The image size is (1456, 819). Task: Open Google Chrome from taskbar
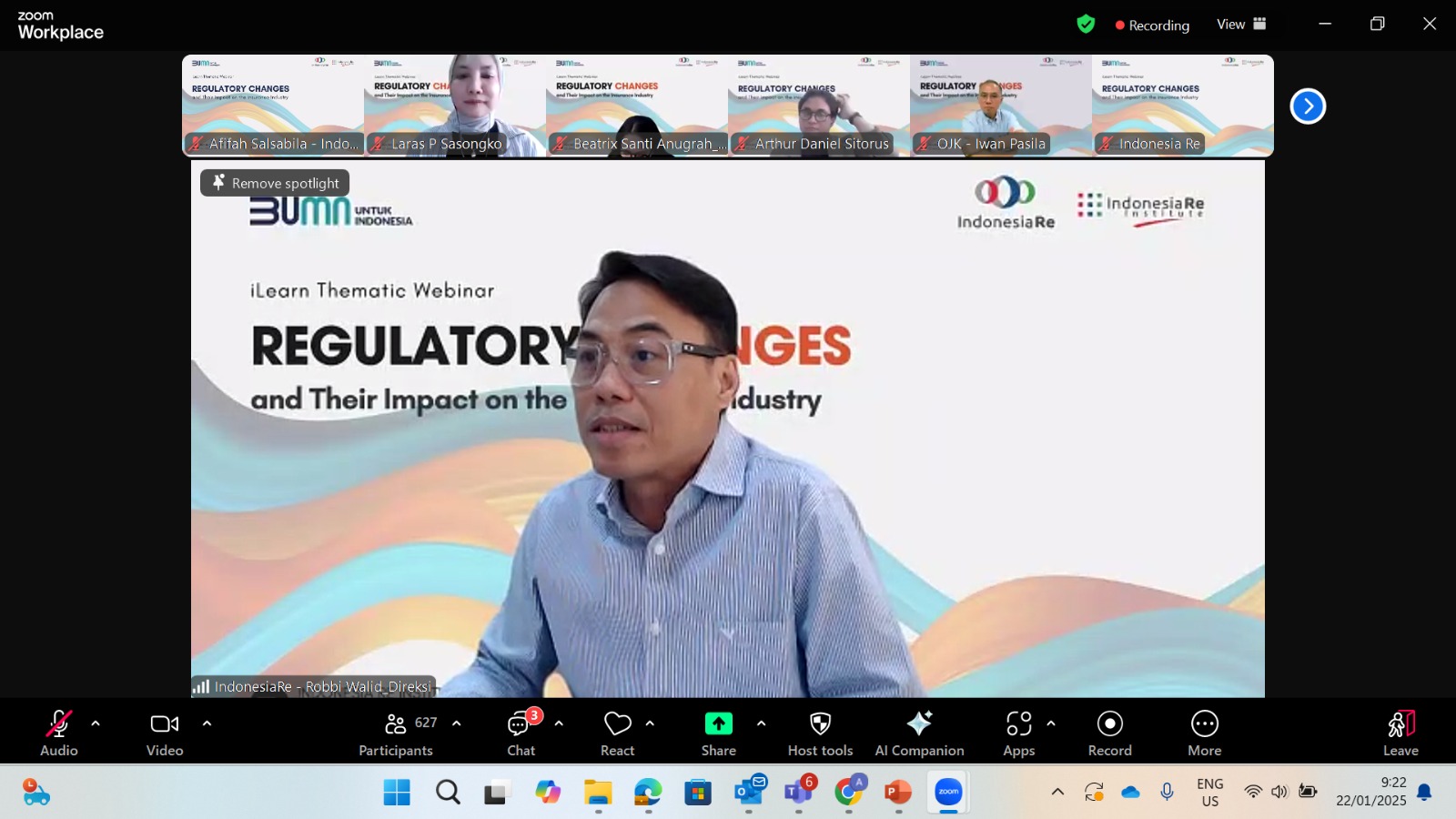tap(849, 793)
